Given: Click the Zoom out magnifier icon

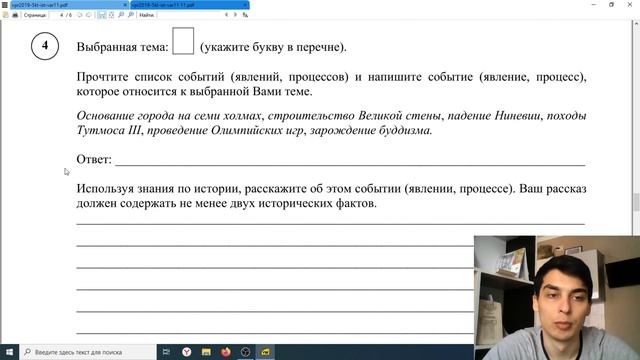Looking at the screenshot, I should [121, 15].
